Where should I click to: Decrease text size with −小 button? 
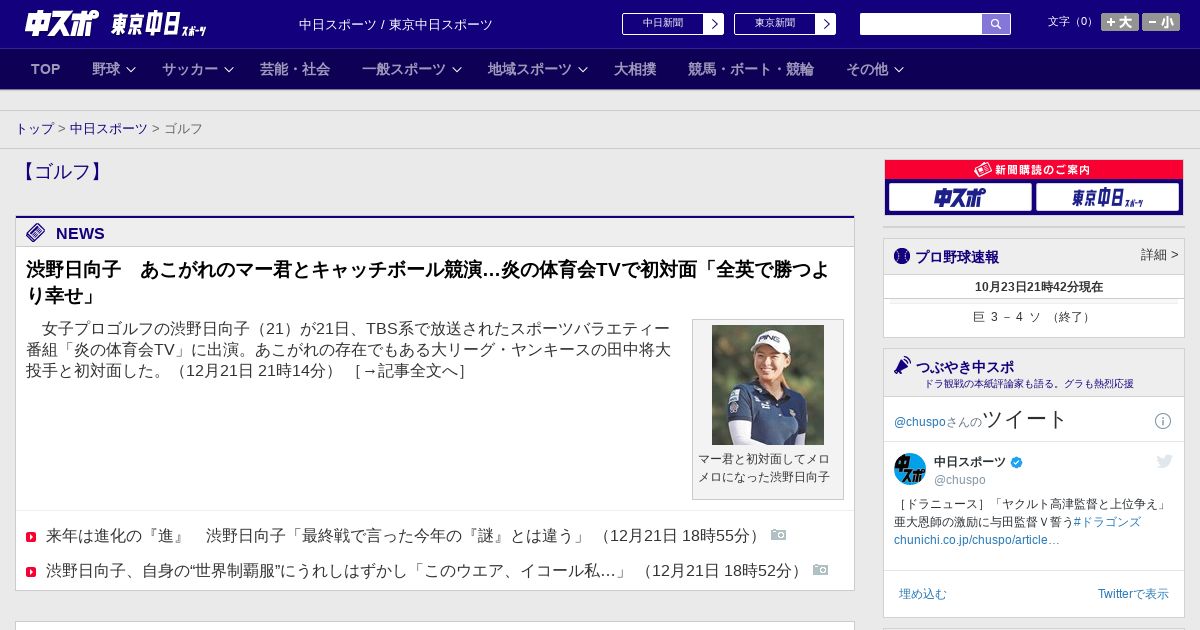[x=1161, y=22]
